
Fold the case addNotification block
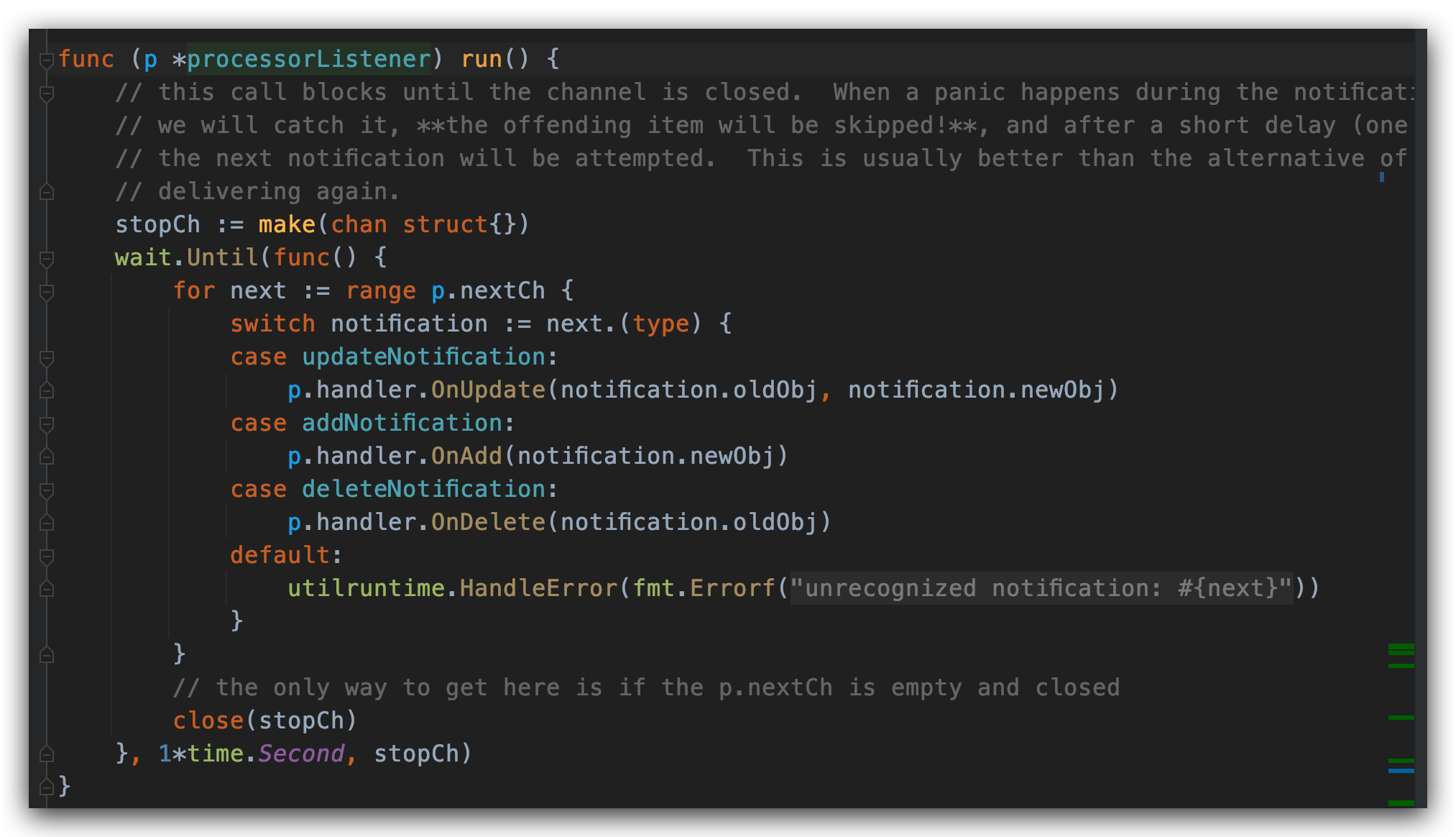coord(47,424)
